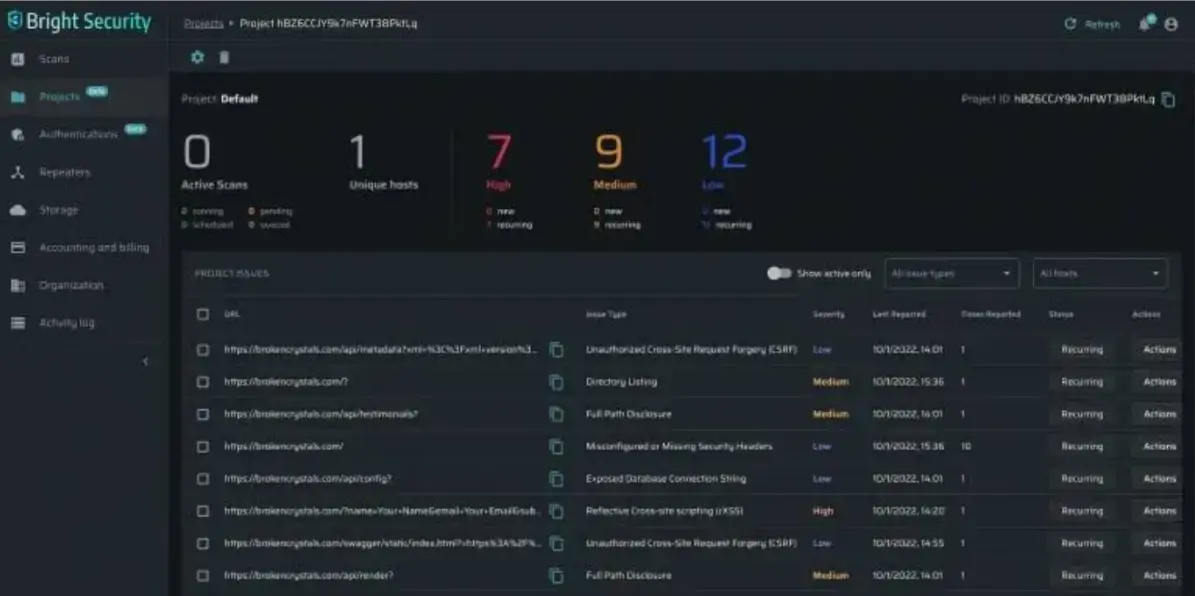This screenshot has height=596, width=1195.
Task: Copy URL of the api/render issue
Action: (x=556, y=575)
